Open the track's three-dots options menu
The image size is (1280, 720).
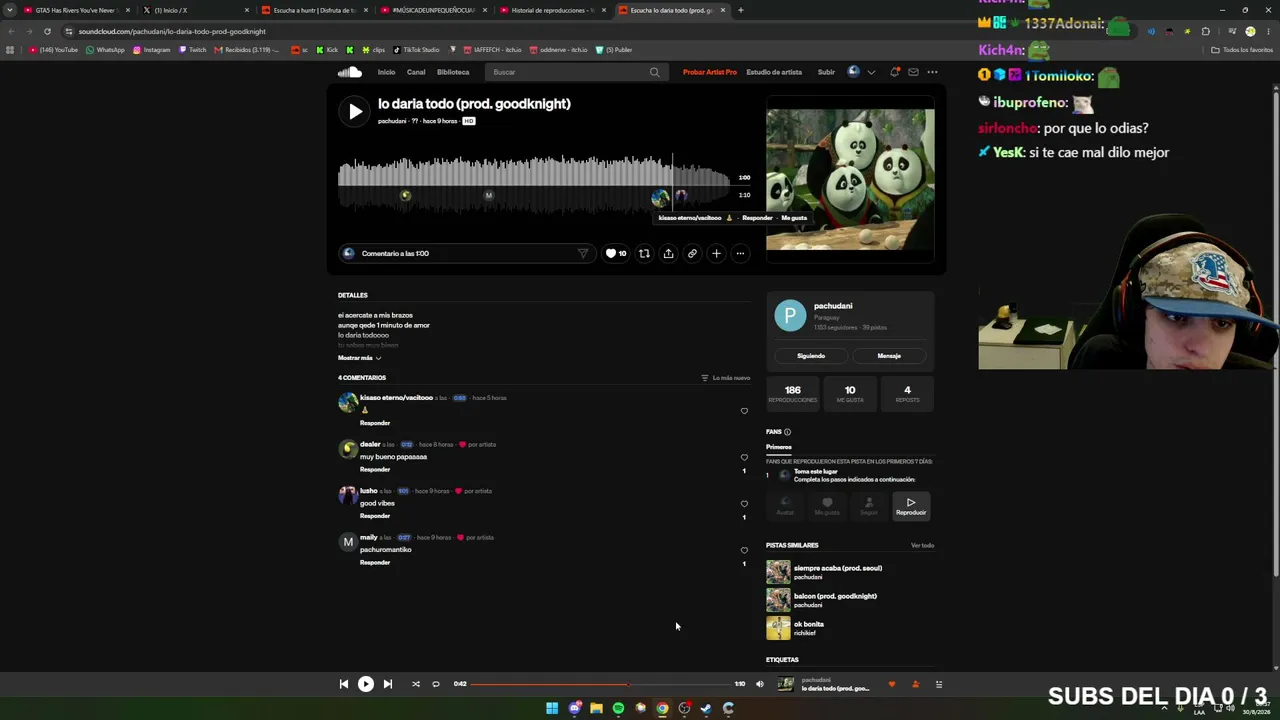(x=740, y=254)
